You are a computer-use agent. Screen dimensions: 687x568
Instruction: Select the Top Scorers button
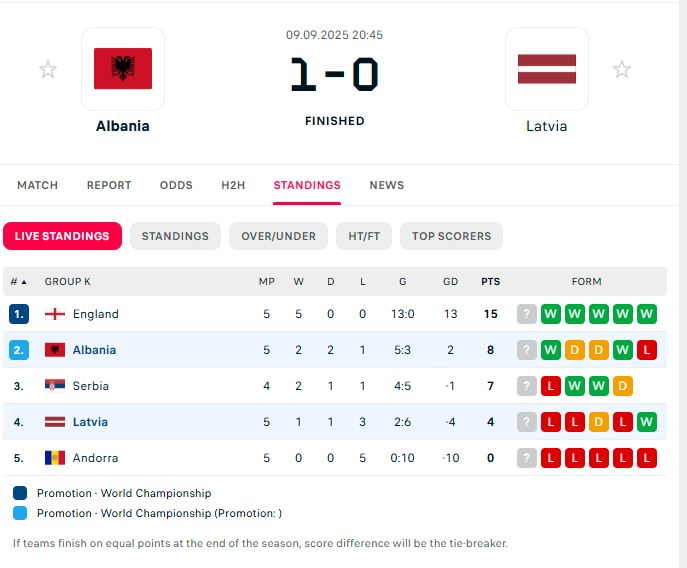[451, 236]
